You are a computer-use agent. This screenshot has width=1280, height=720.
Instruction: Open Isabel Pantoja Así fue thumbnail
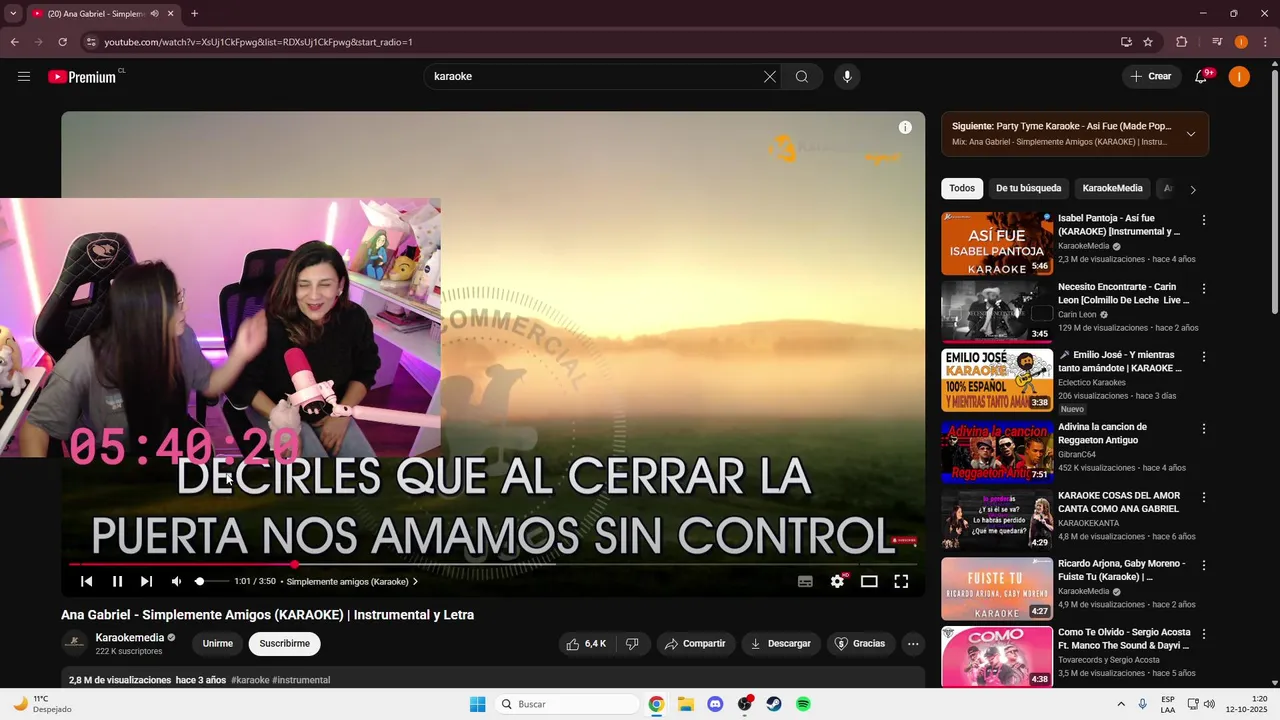tap(997, 243)
